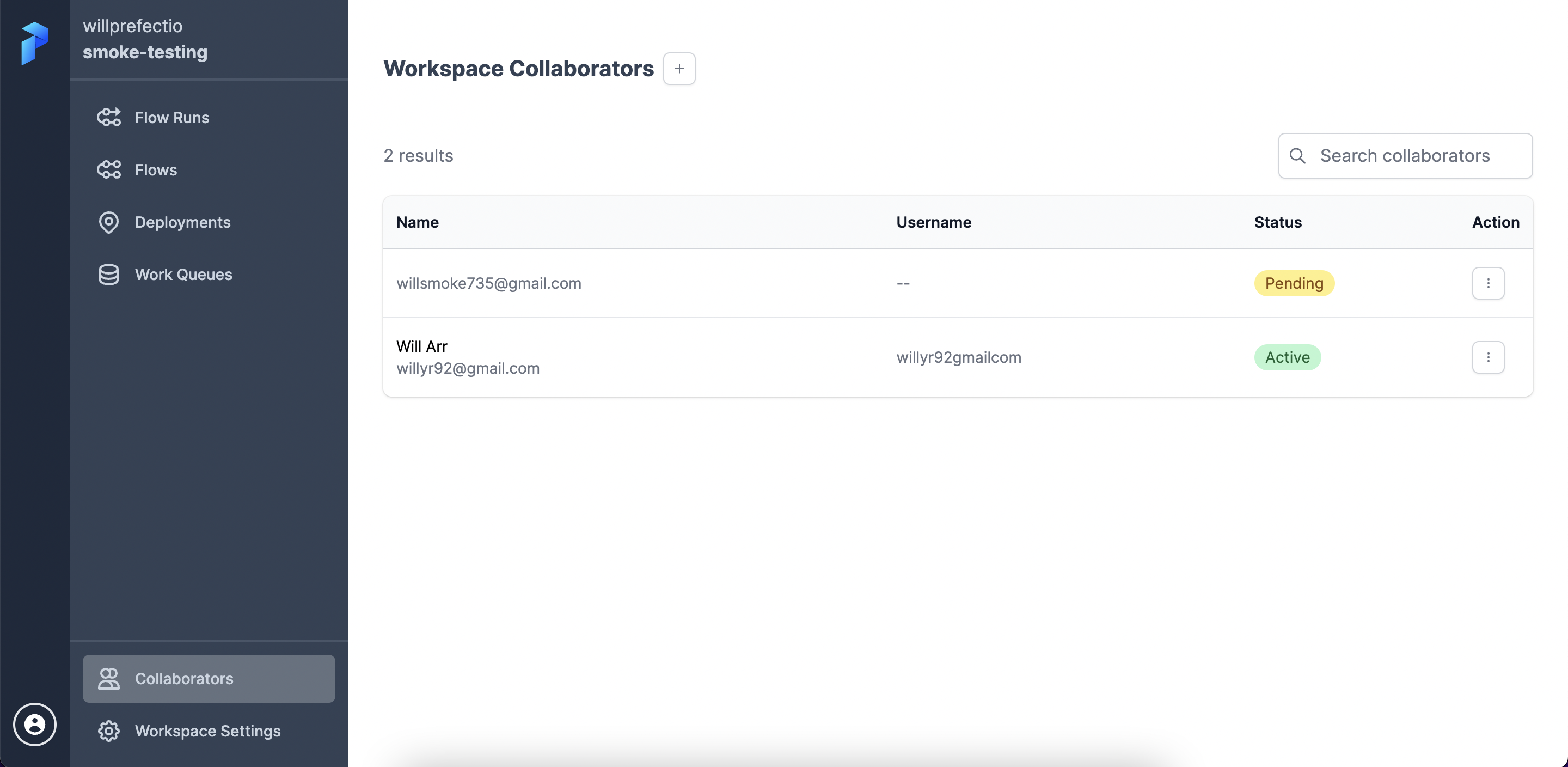Click the Name column header
This screenshot has width=1568, height=767.
click(417, 222)
